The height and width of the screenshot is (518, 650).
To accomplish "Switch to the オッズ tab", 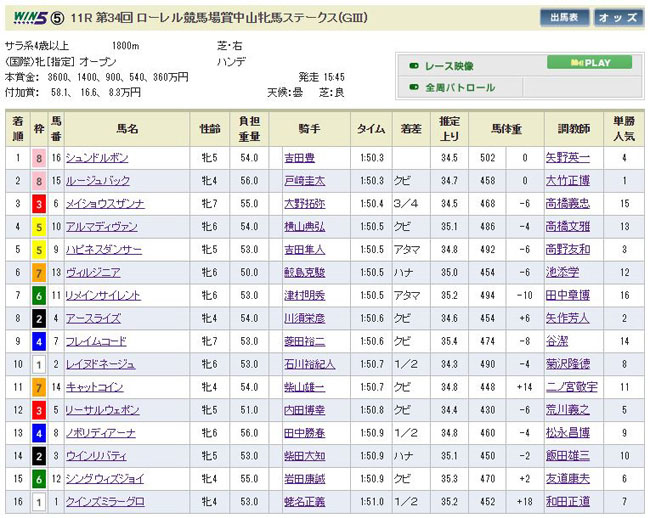I will [x=617, y=17].
